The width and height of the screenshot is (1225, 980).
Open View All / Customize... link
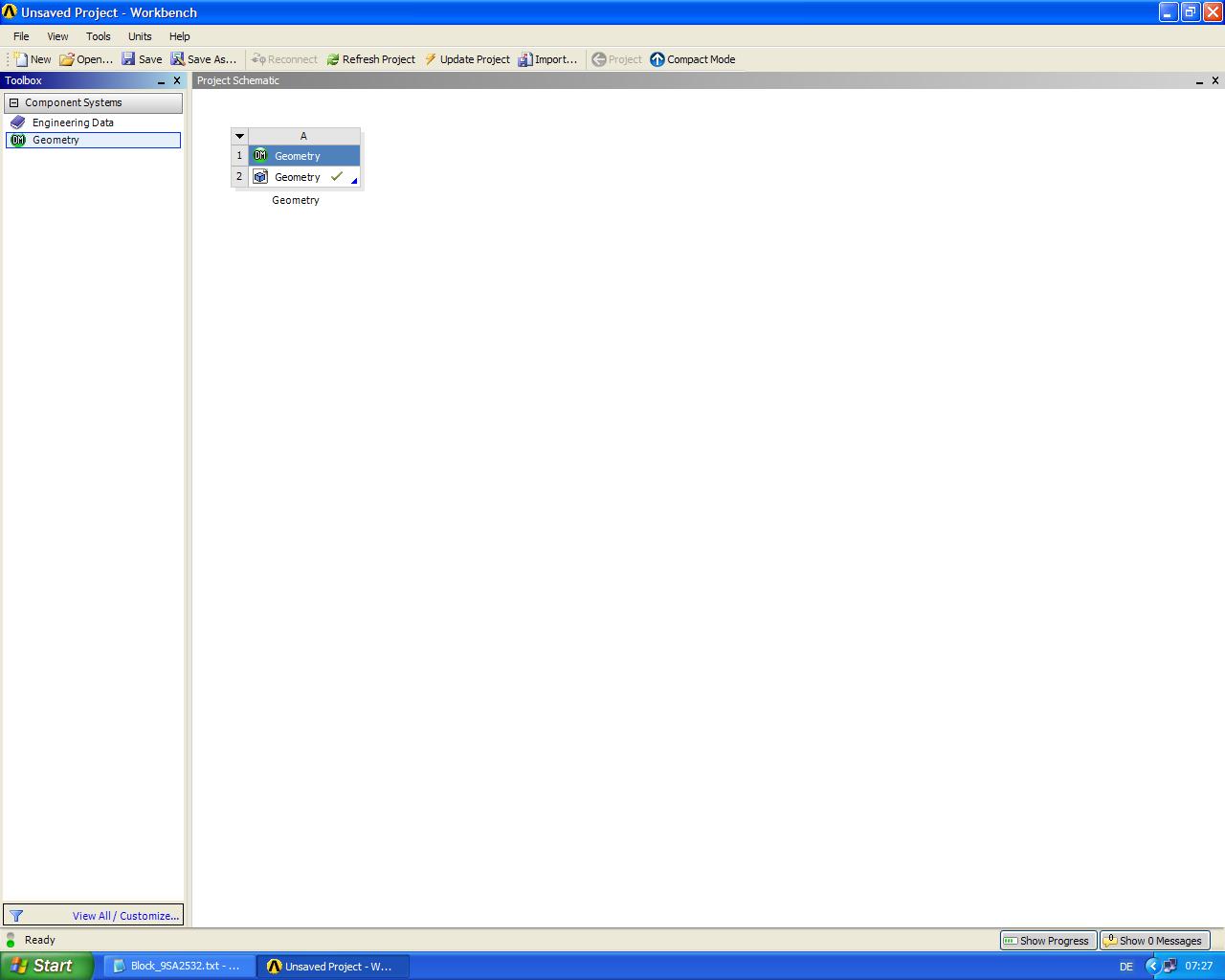(125, 916)
